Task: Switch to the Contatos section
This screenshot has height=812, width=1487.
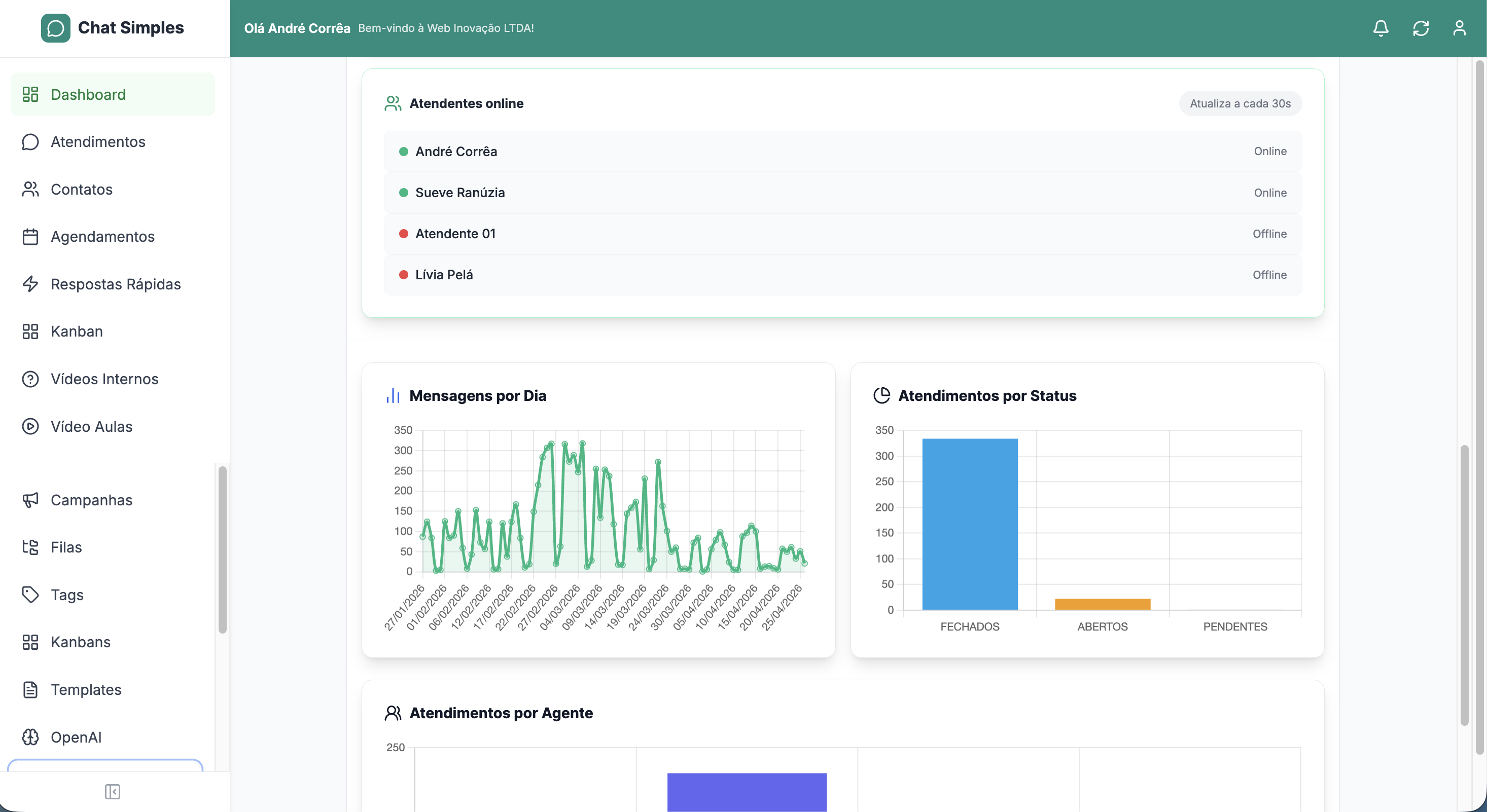Action: [x=81, y=189]
